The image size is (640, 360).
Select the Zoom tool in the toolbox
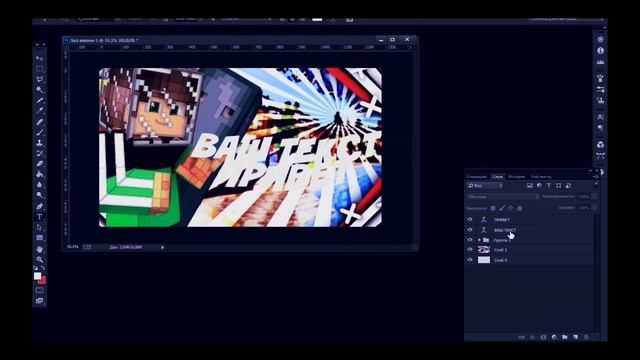[40, 260]
